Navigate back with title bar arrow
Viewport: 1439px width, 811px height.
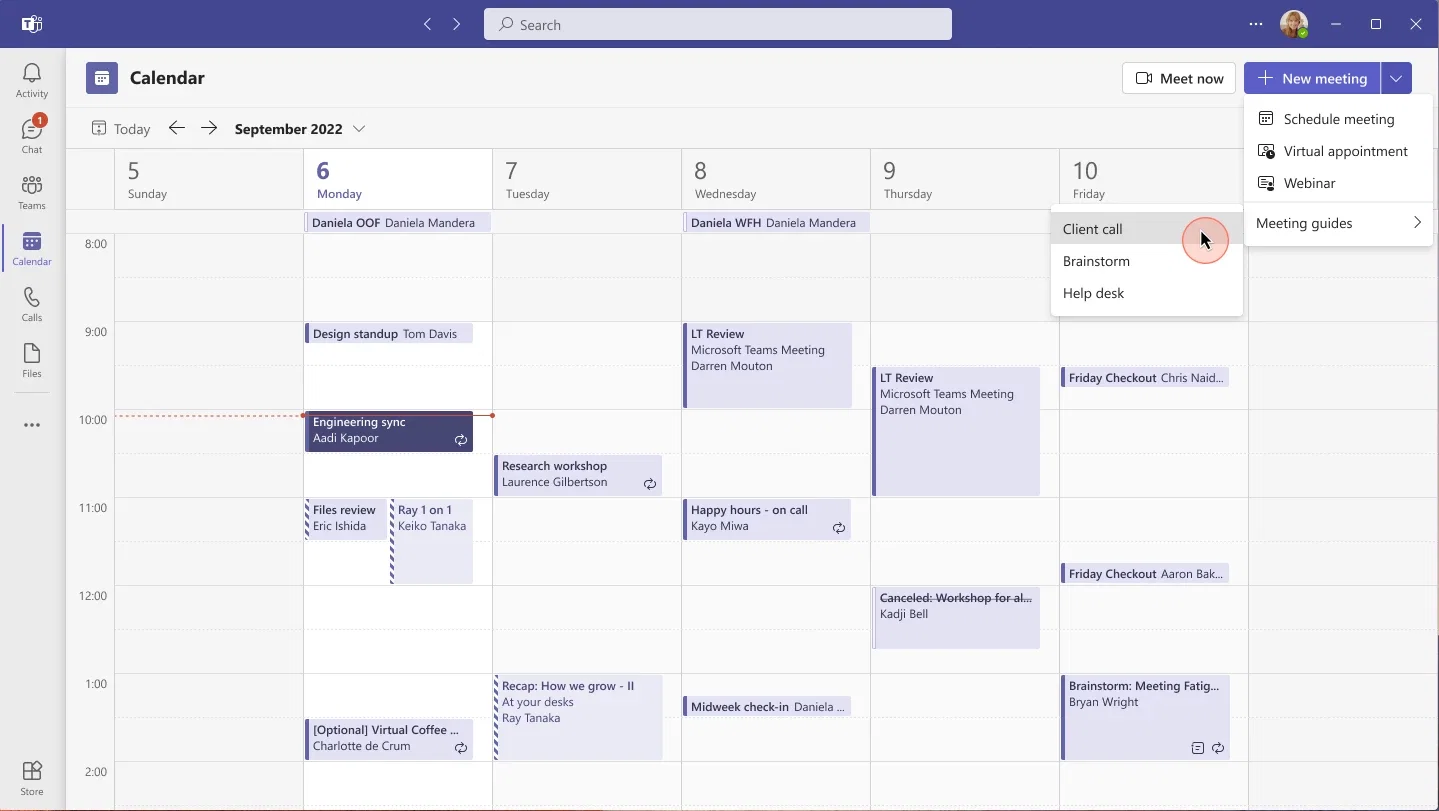427,24
